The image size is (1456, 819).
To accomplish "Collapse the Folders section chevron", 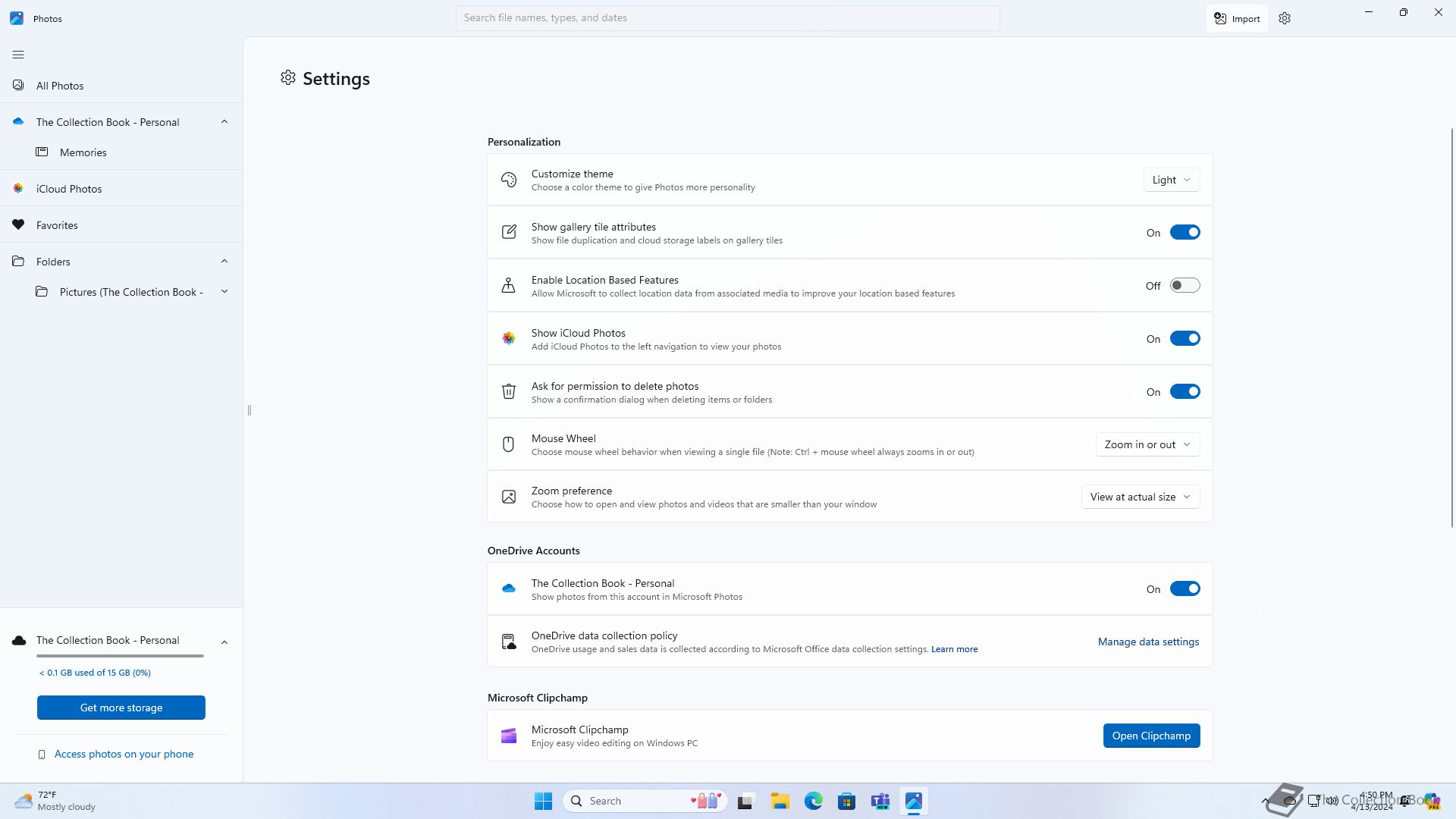I will [x=224, y=261].
